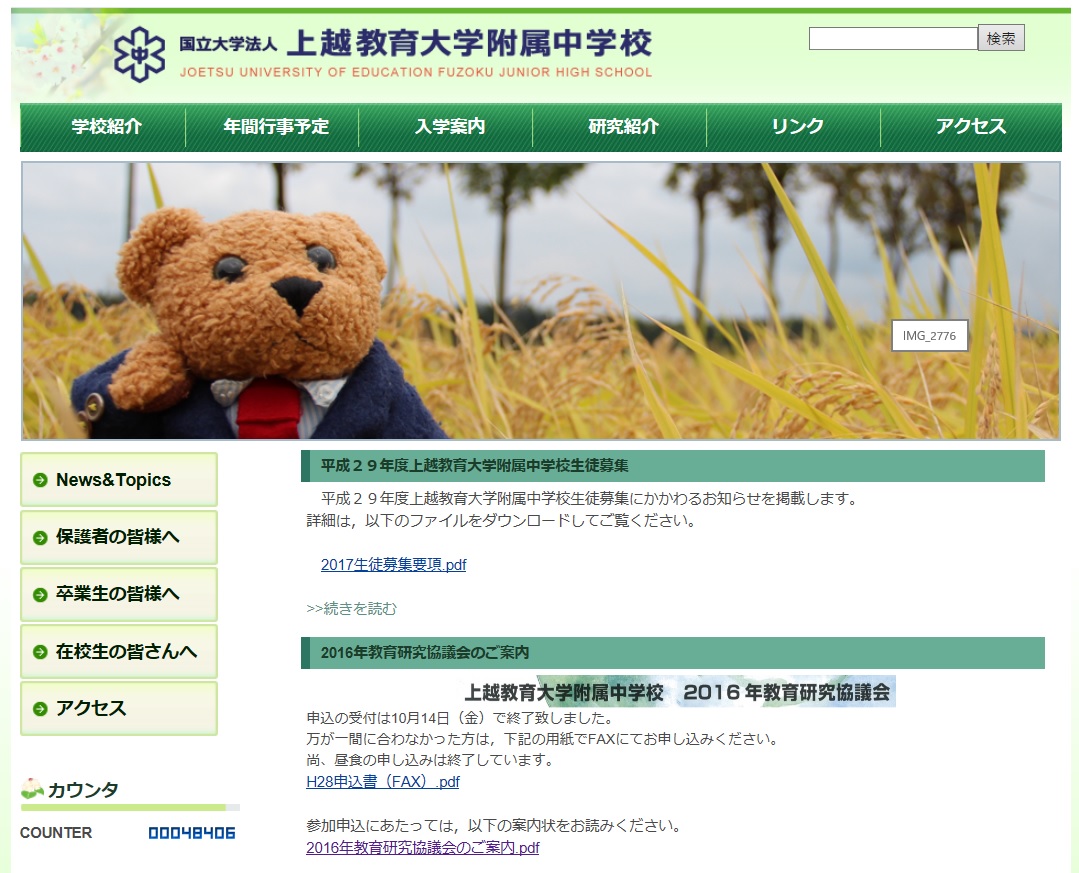Click the green arrow icon beside News&Topics

40,479
